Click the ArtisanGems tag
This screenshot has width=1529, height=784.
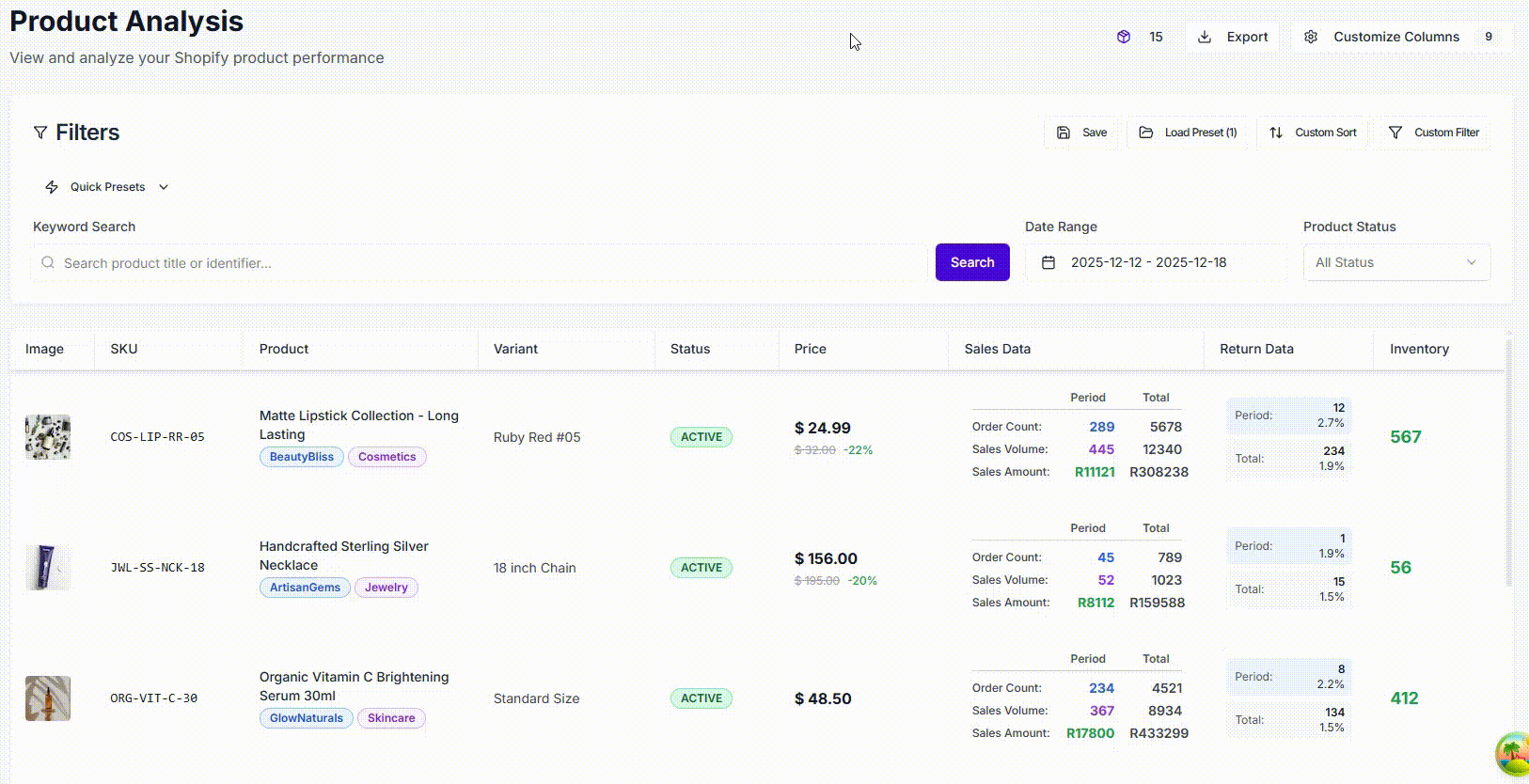point(305,588)
